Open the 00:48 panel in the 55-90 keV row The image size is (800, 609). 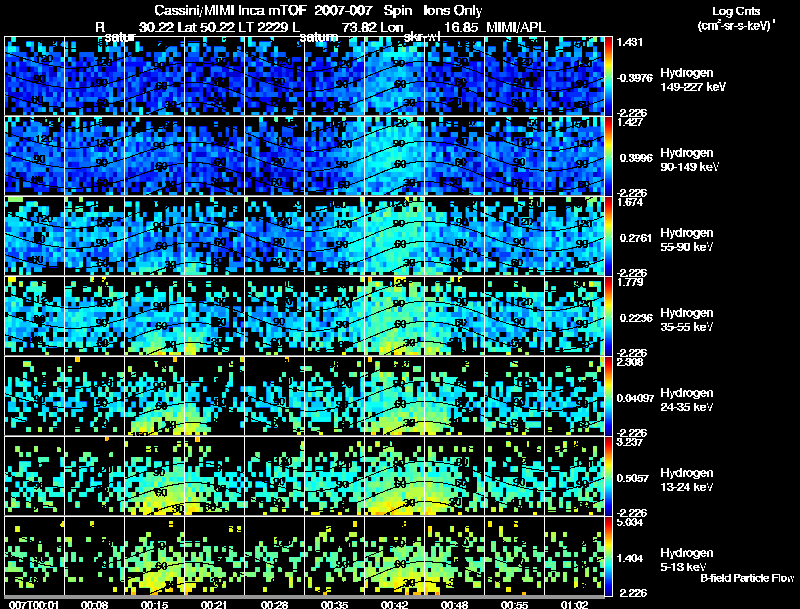click(x=455, y=236)
